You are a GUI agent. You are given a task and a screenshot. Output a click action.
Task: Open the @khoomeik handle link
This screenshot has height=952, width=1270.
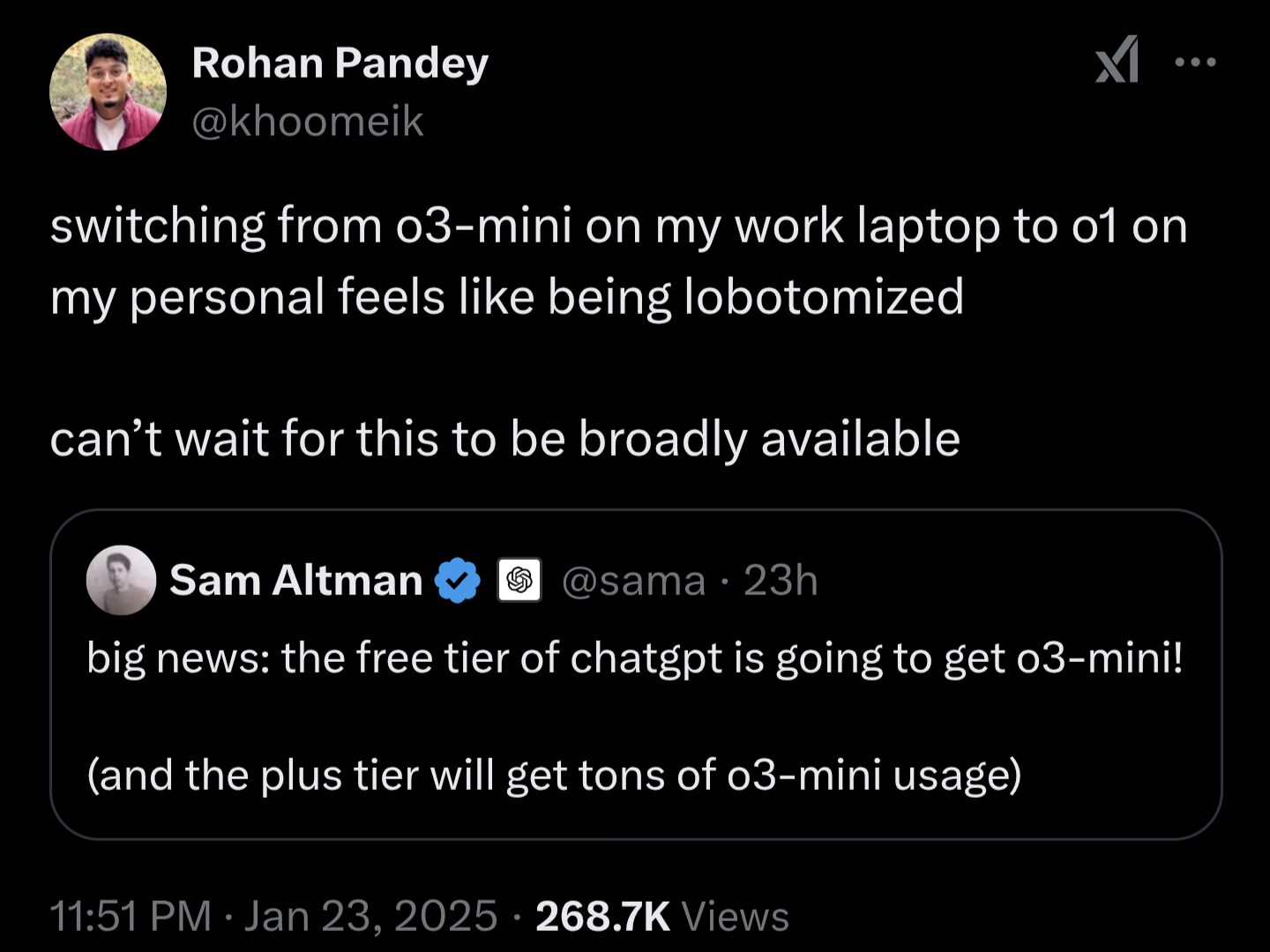[x=308, y=121]
